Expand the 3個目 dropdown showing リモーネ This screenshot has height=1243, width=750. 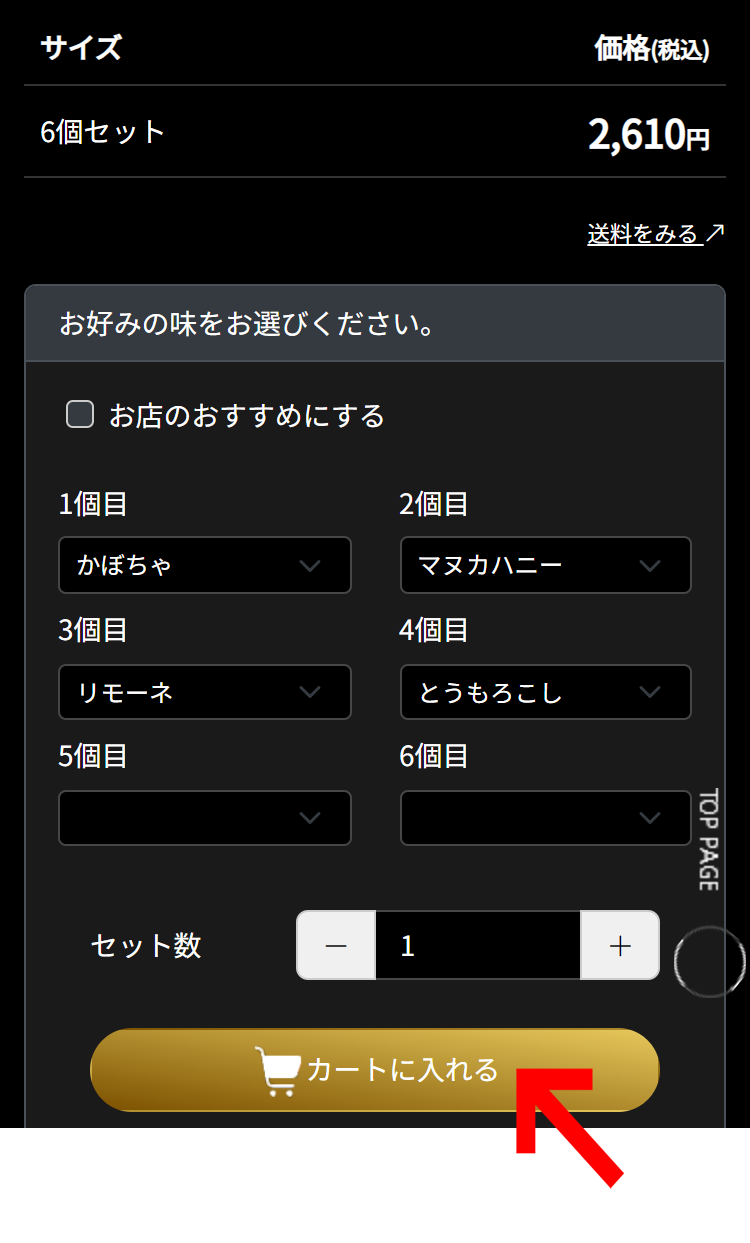[x=204, y=692]
